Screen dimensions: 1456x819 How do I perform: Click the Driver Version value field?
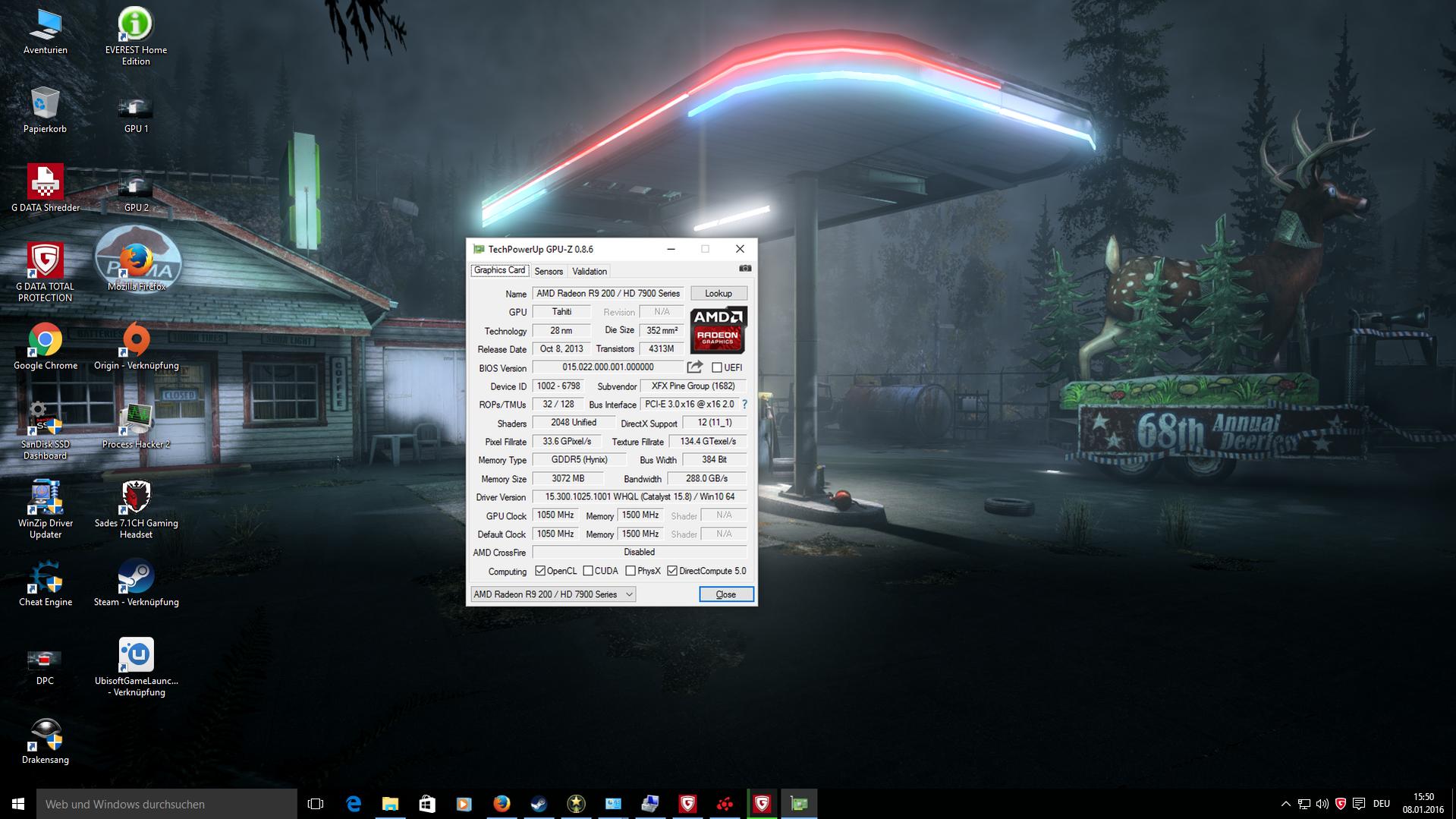click(x=640, y=497)
